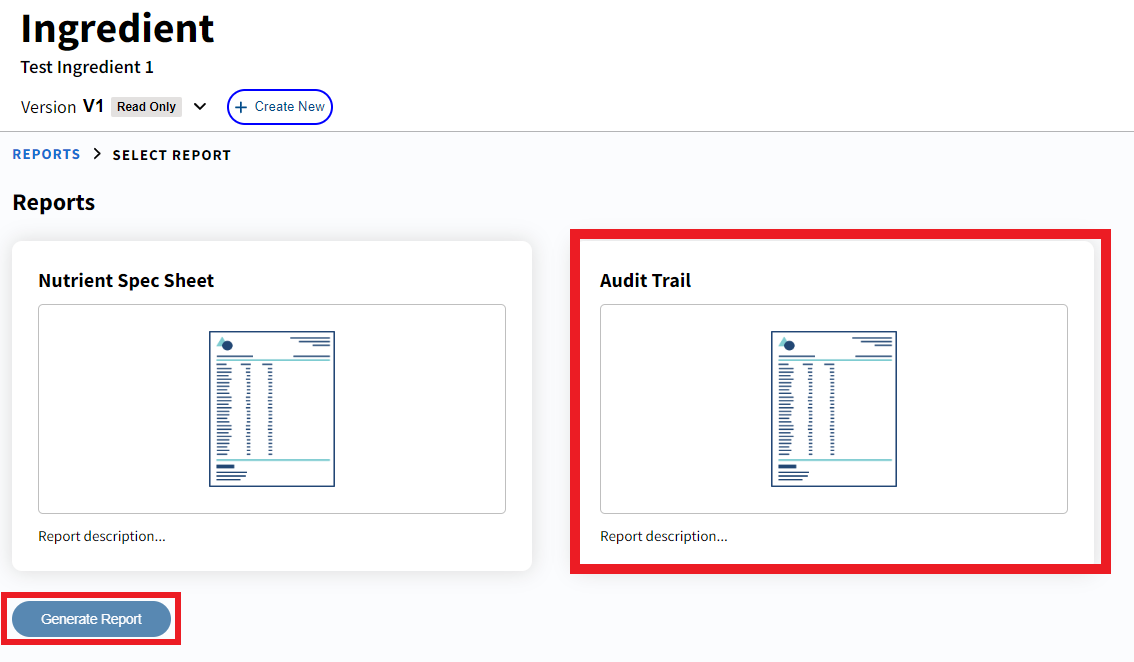This screenshot has height=662, width=1134.
Task: Click the Ingredient page title
Action: pyautogui.click(x=116, y=29)
